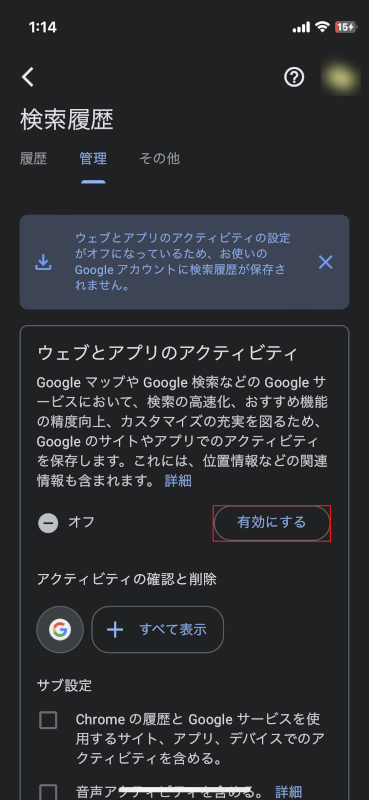Tap the download icon in the info banner
369x800 pixels.
coord(44,262)
